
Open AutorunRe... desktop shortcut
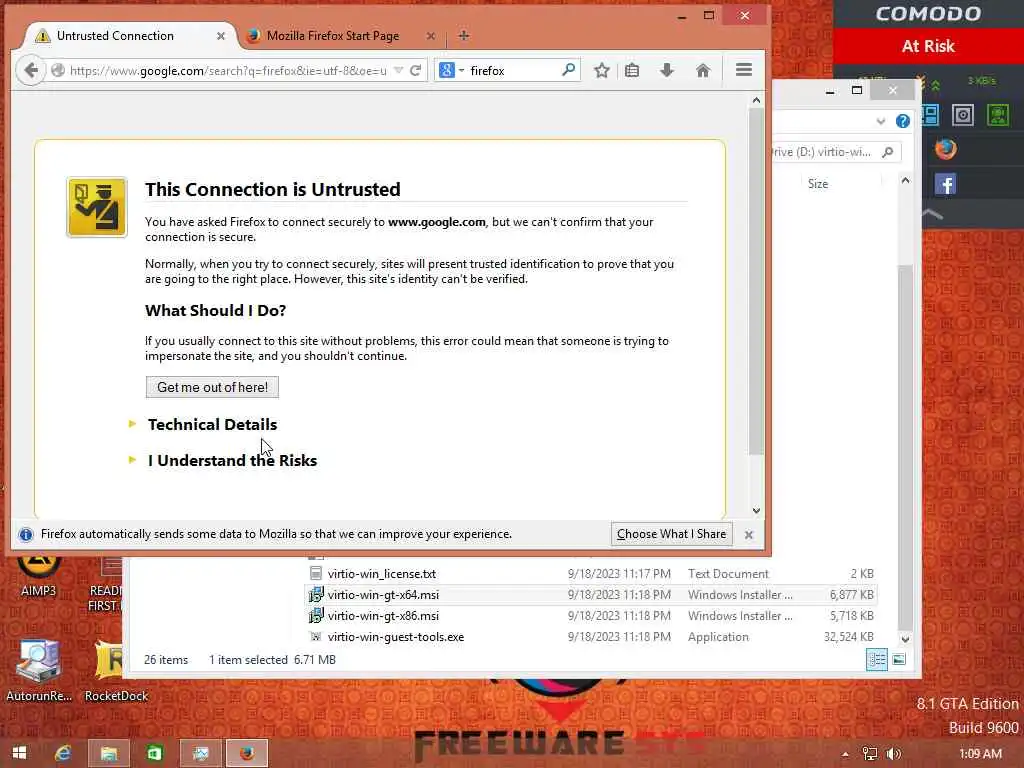click(39, 671)
